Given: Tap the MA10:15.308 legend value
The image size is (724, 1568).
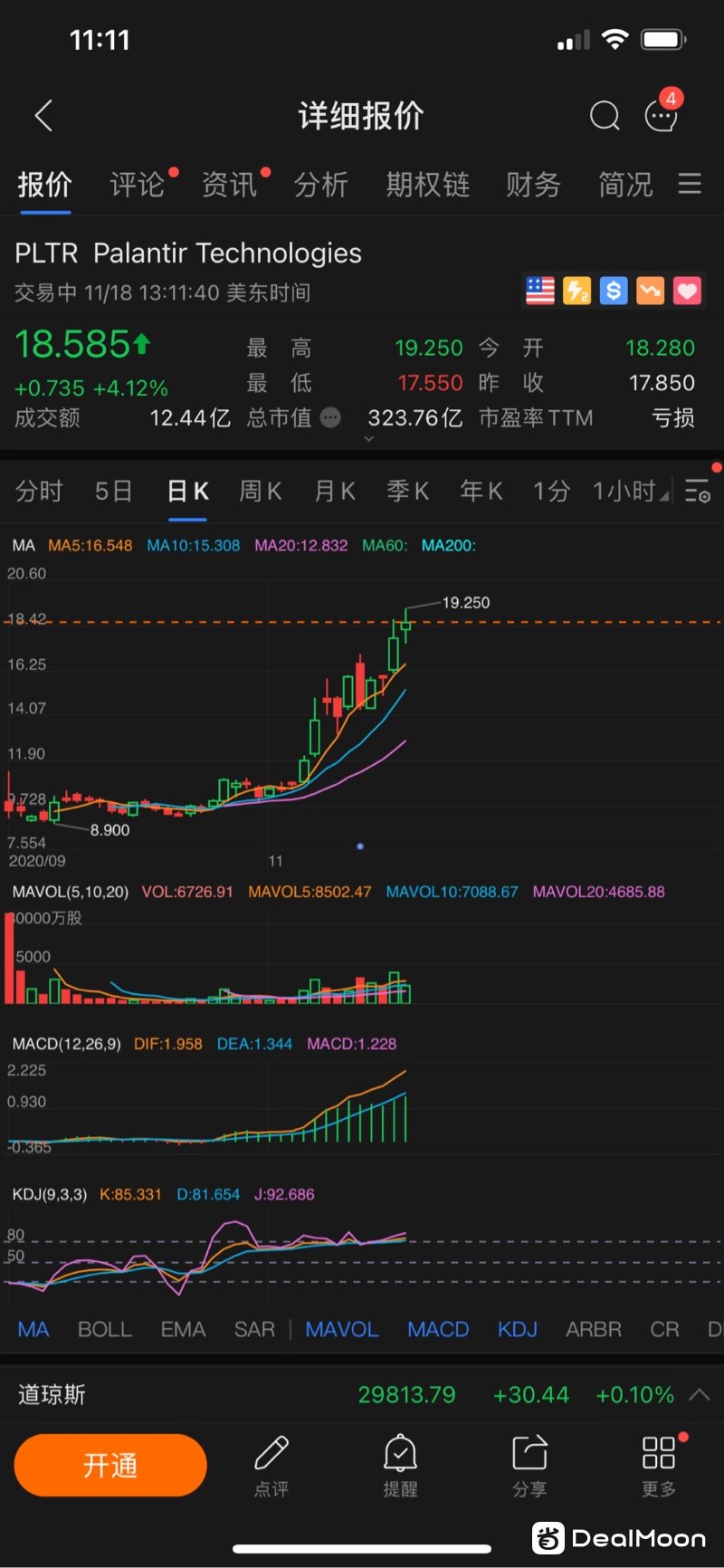Looking at the screenshot, I should [x=194, y=545].
